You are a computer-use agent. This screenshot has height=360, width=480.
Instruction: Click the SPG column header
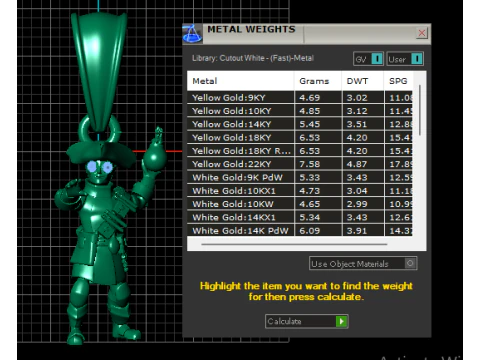pos(398,81)
